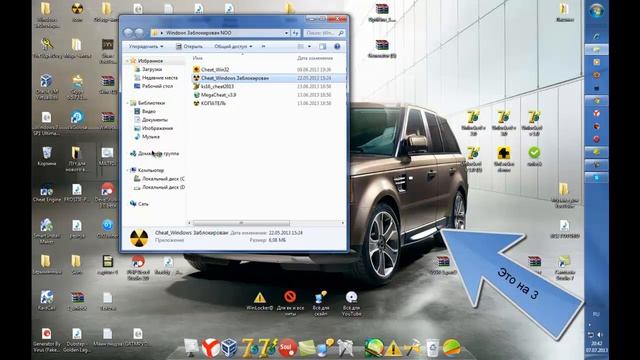This screenshot has width=640, height=360.
Task: Click the horizontal scrollbar of the file list
Action: tap(241, 223)
